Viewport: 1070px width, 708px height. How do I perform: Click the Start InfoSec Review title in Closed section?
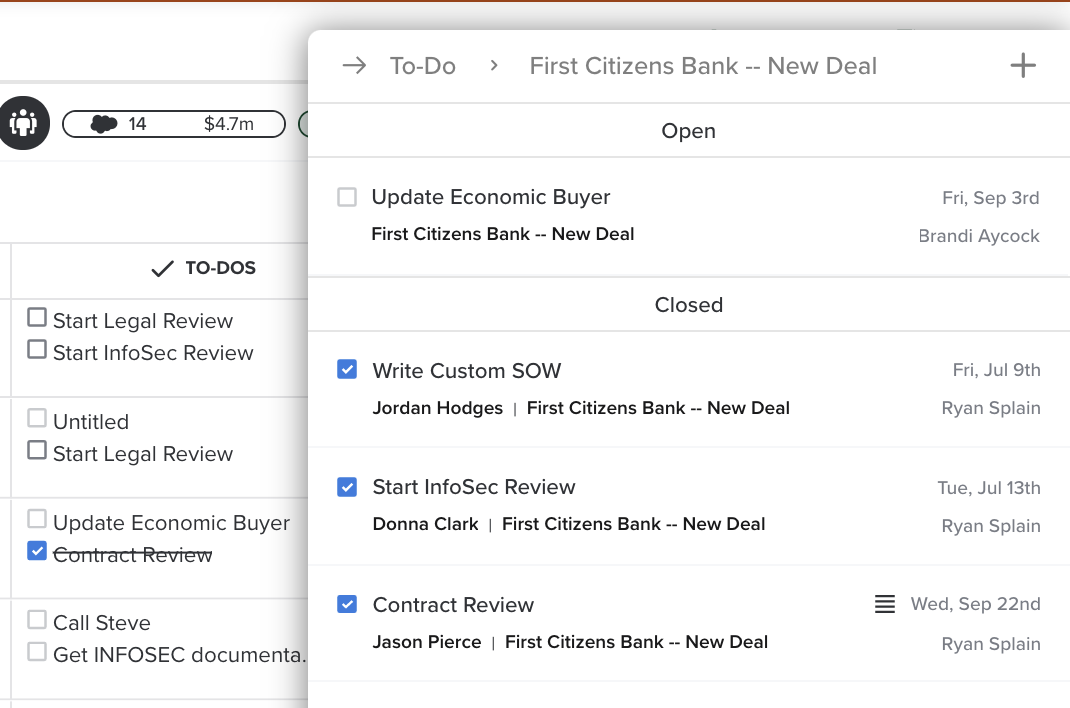click(x=474, y=486)
